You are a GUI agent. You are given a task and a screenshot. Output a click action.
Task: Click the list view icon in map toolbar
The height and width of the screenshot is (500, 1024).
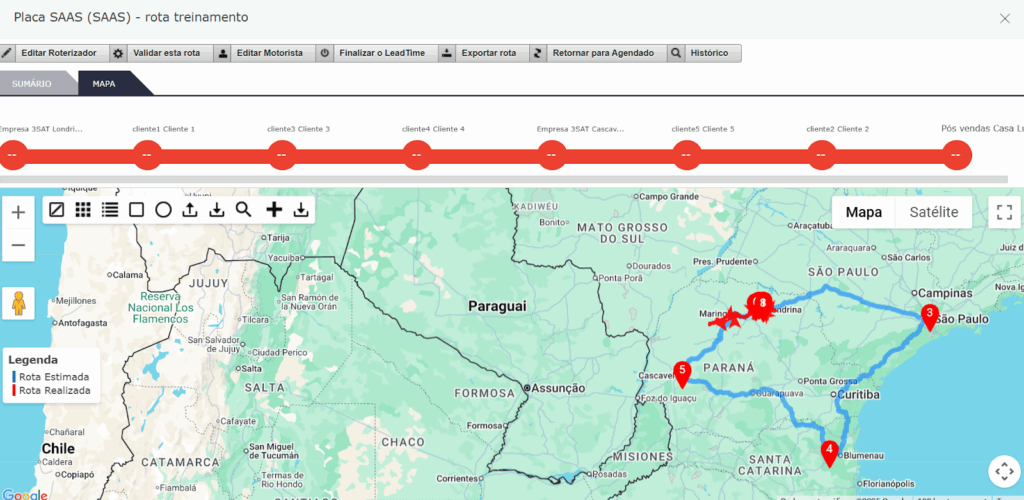pos(110,210)
